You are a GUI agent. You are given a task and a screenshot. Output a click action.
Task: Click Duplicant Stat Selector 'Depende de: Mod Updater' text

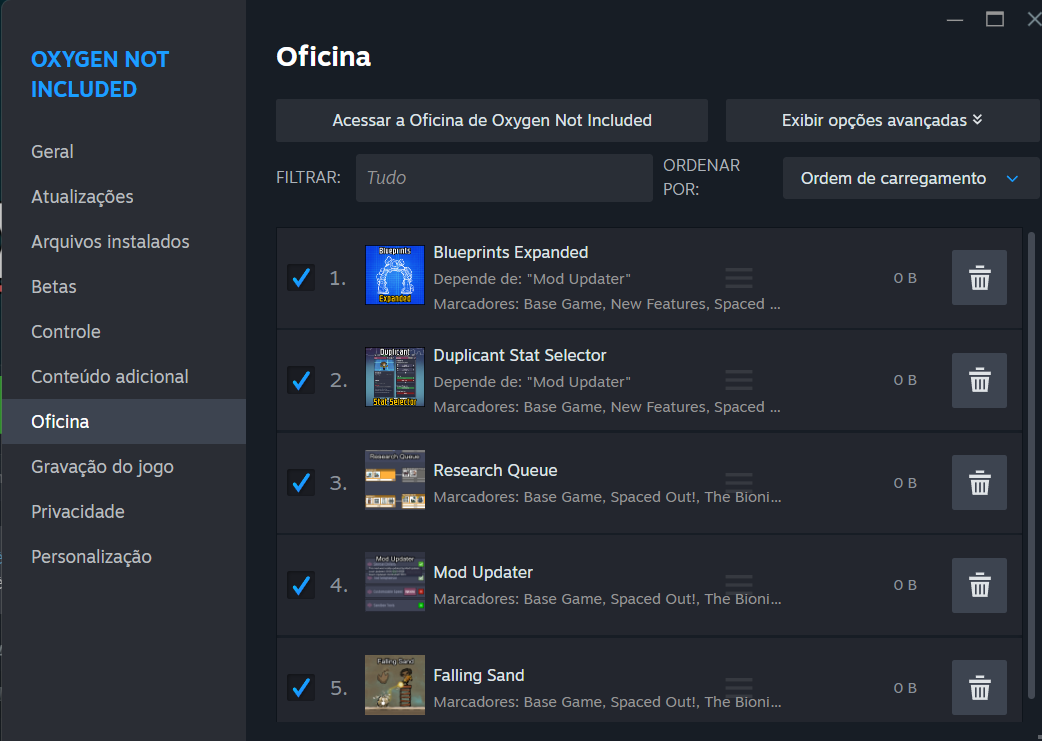[532, 382]
